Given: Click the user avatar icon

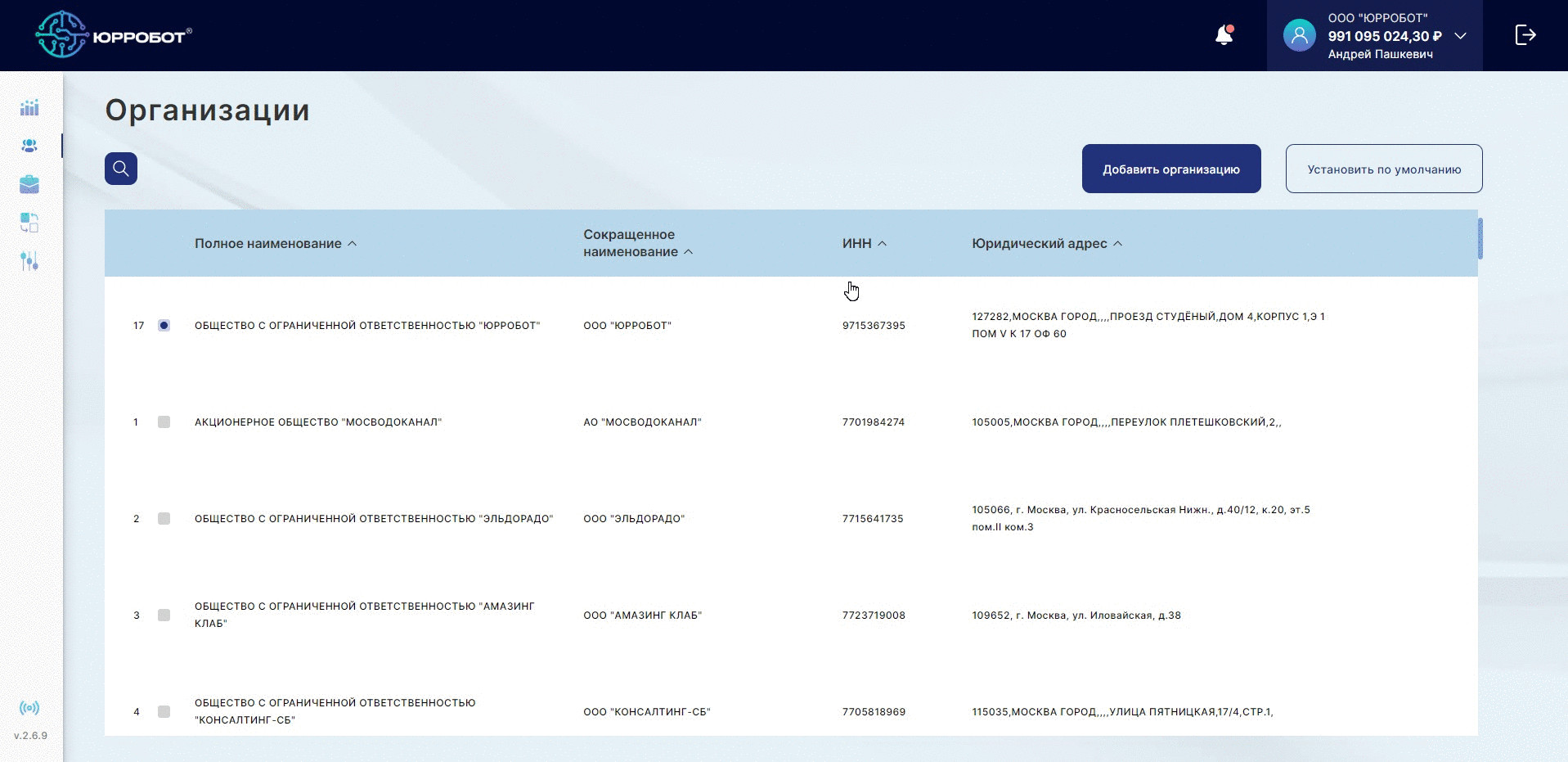Looking at the screenshot, I should tap(1299, 35).
